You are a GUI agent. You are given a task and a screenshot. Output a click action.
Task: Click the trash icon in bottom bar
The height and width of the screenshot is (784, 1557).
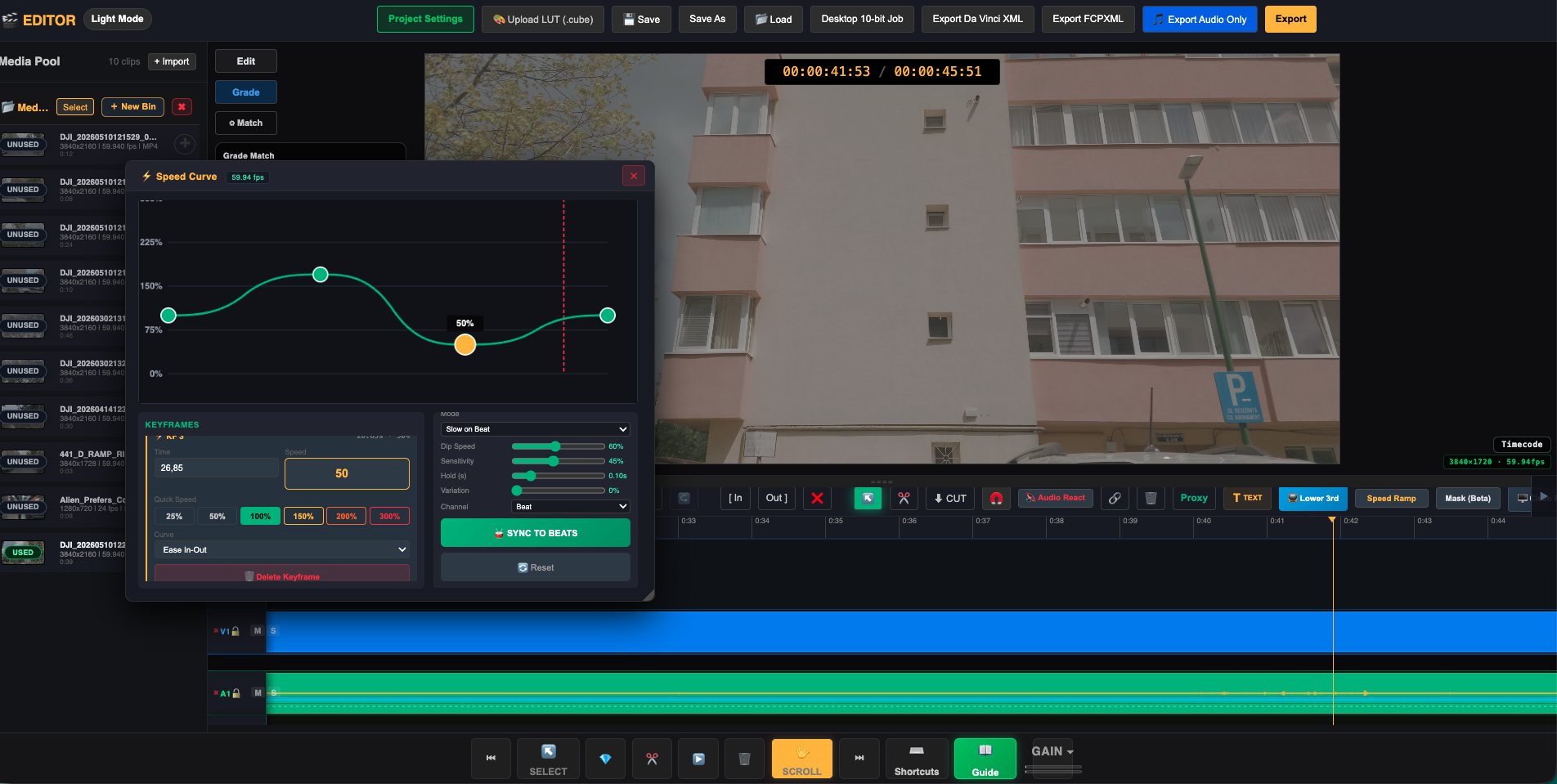(744, 759)
